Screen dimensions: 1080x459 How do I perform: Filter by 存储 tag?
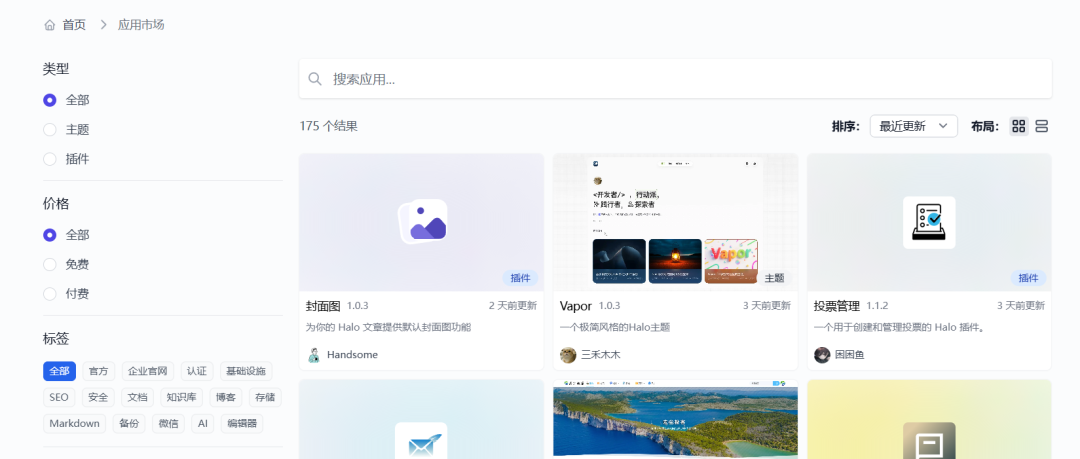click(265, 398)
